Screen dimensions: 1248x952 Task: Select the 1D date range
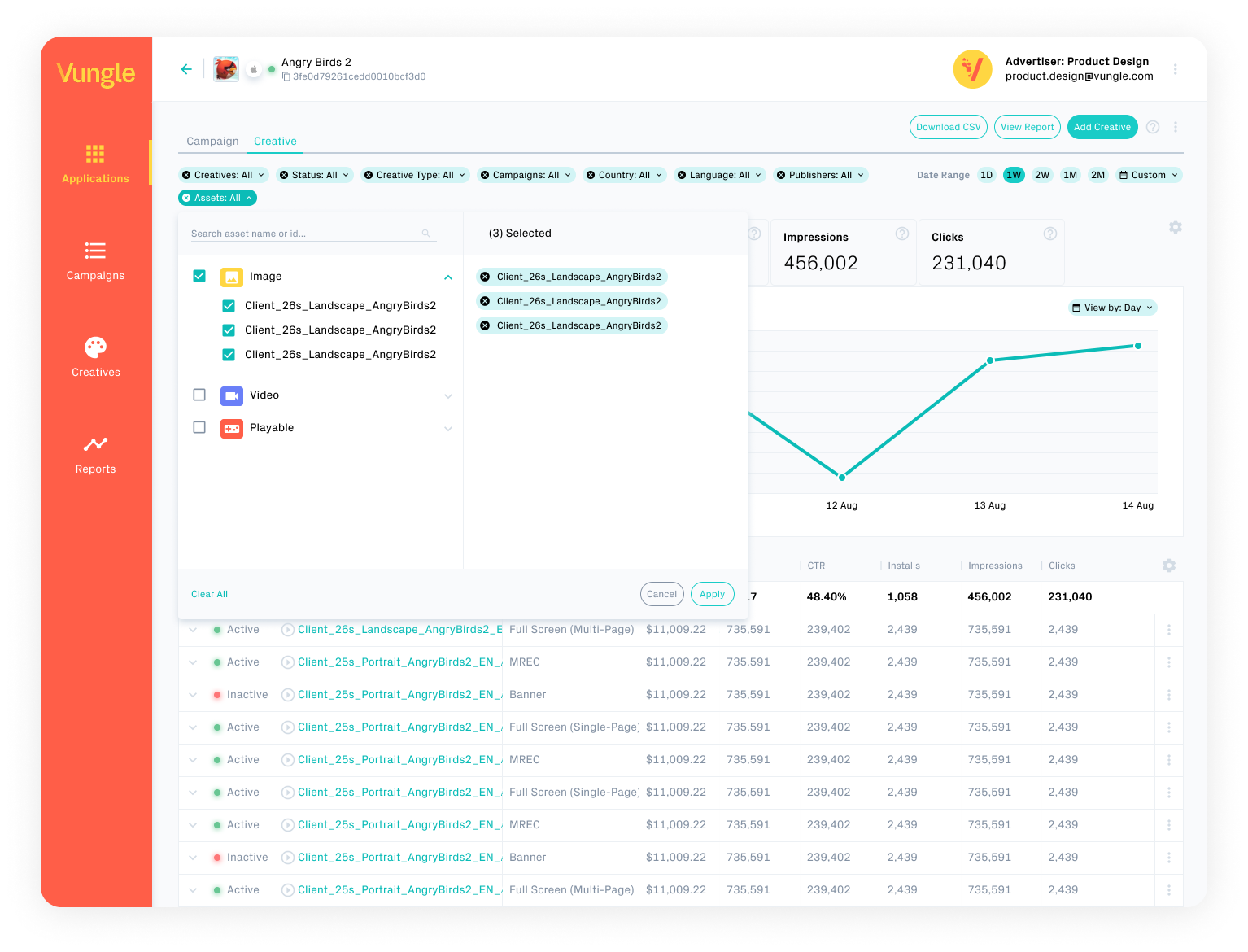tap(986, 175)
